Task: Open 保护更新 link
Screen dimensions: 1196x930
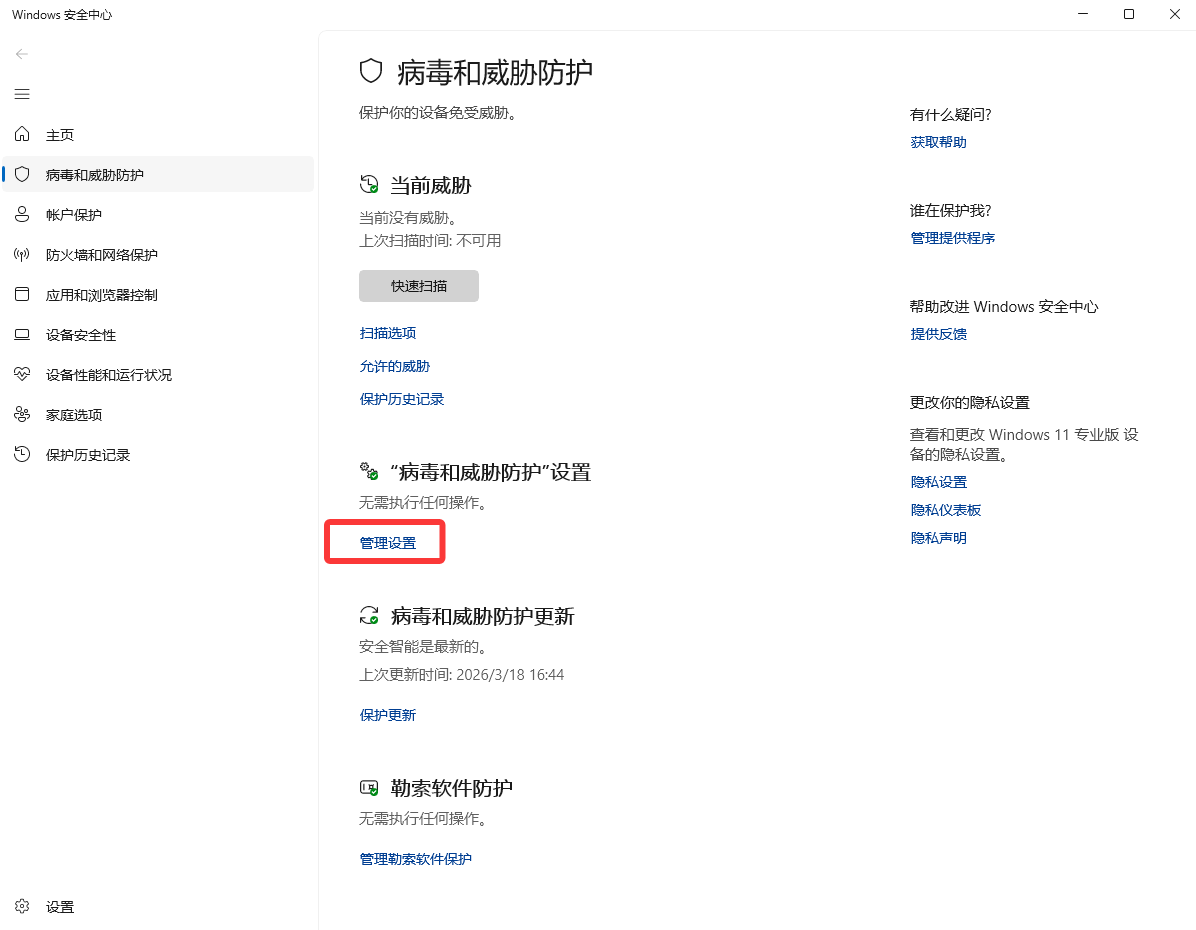Action: coord(387,715)
